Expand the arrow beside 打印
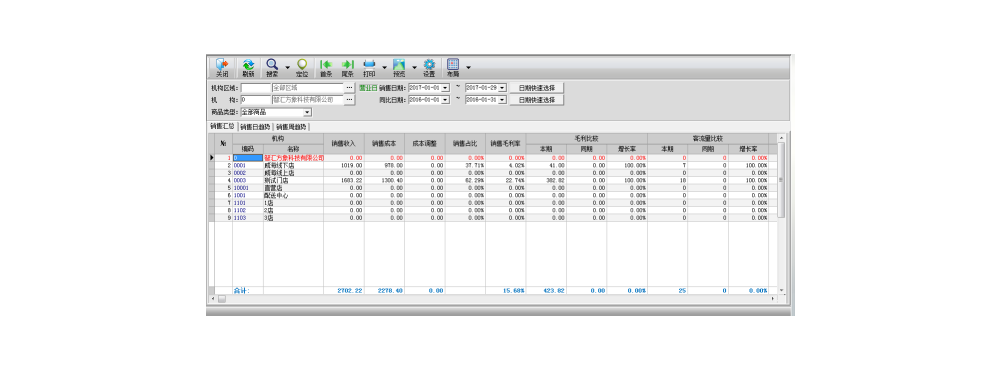The height and width of the screenshot is (370, 1000). click(x=384, y=67)
